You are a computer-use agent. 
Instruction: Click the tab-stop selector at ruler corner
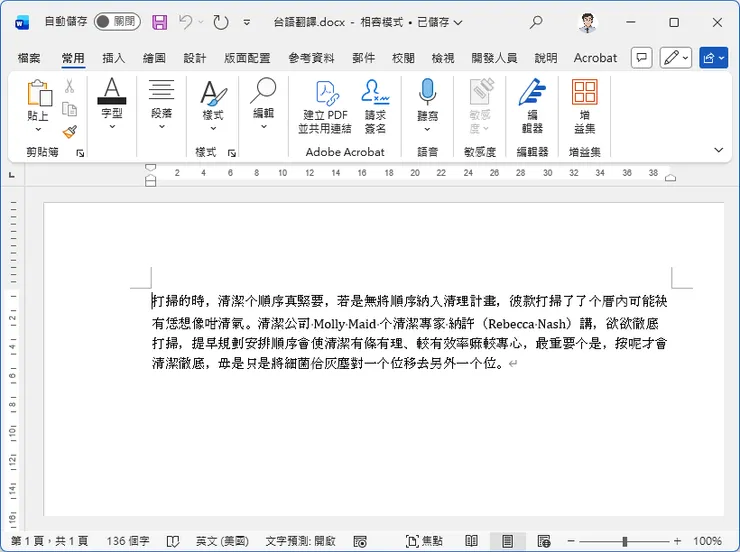pyautogui.click(x=12, y=175)
